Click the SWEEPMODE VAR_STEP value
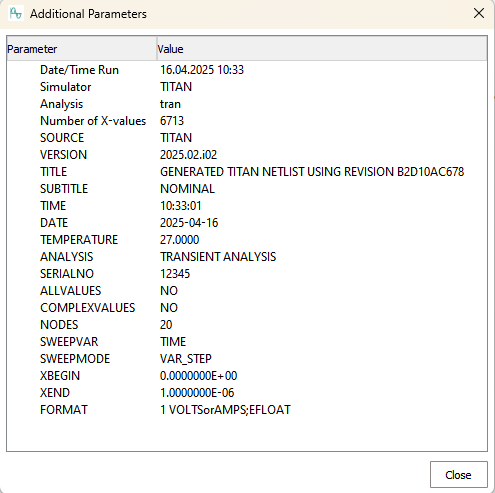Image resolution: width=495 pixels, height=493 pixels. click(186, 359)
